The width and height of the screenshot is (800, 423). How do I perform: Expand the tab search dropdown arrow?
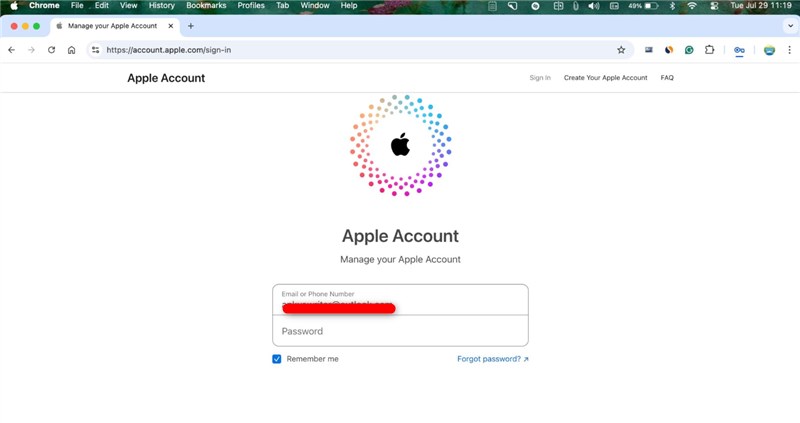(x=790, y=26)
